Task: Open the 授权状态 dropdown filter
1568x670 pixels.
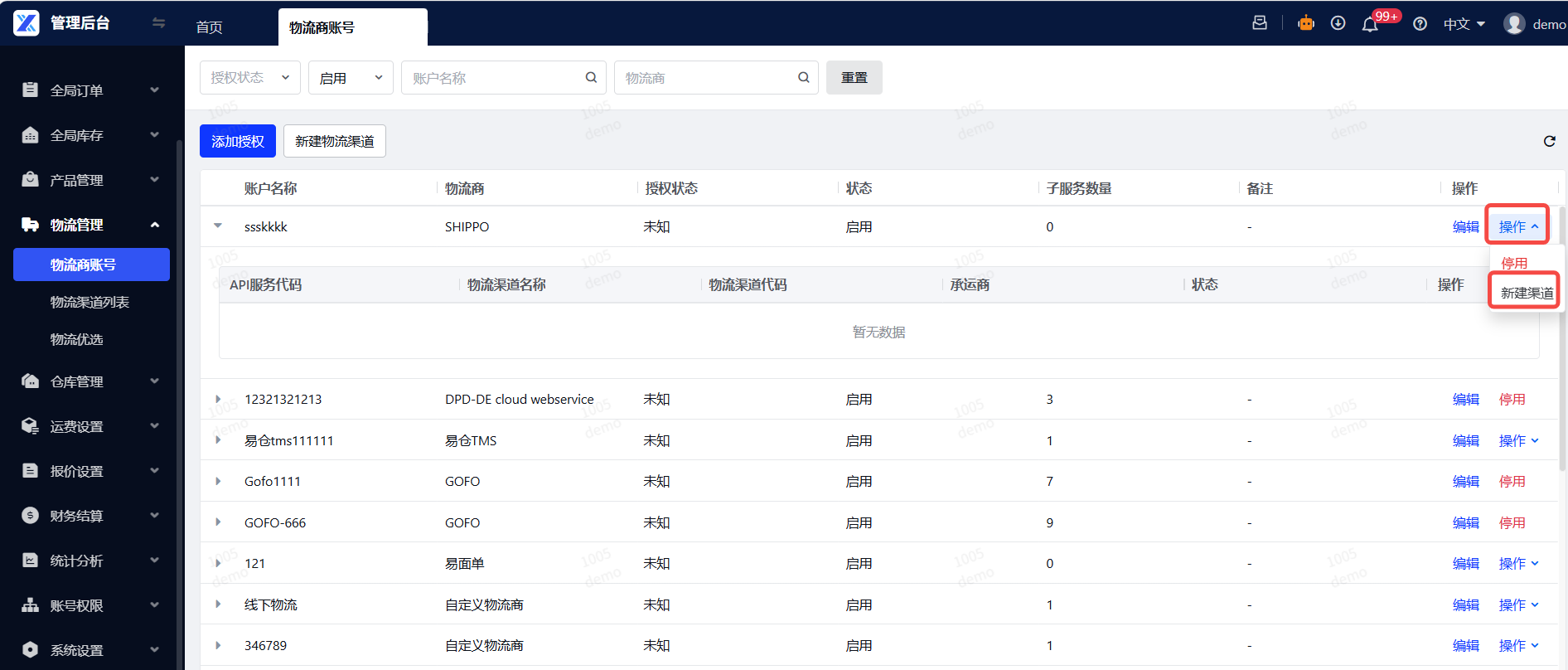Action: tap(249, 77)
